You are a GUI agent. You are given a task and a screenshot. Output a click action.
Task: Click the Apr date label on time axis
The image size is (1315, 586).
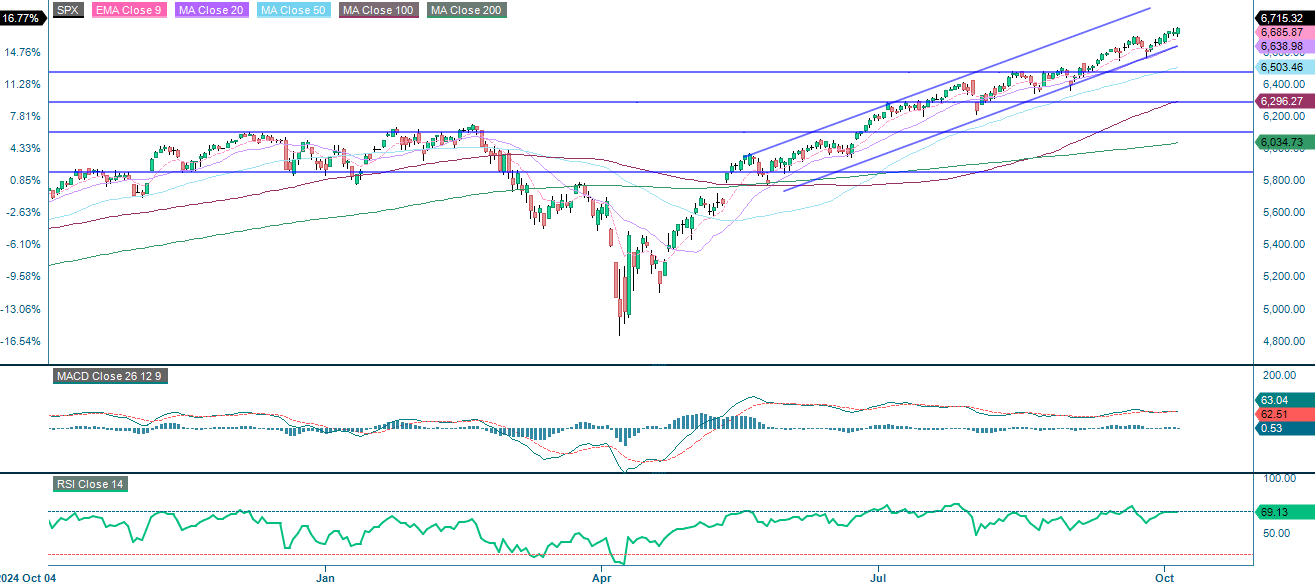coord(601,578)
